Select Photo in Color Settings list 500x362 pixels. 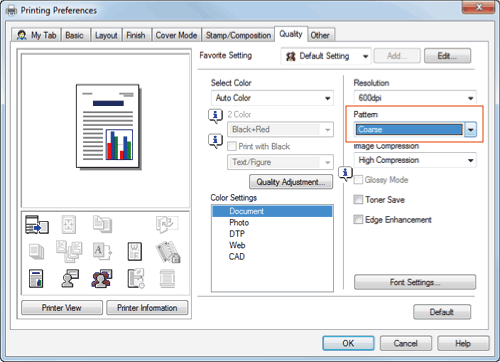click(272, 222)
